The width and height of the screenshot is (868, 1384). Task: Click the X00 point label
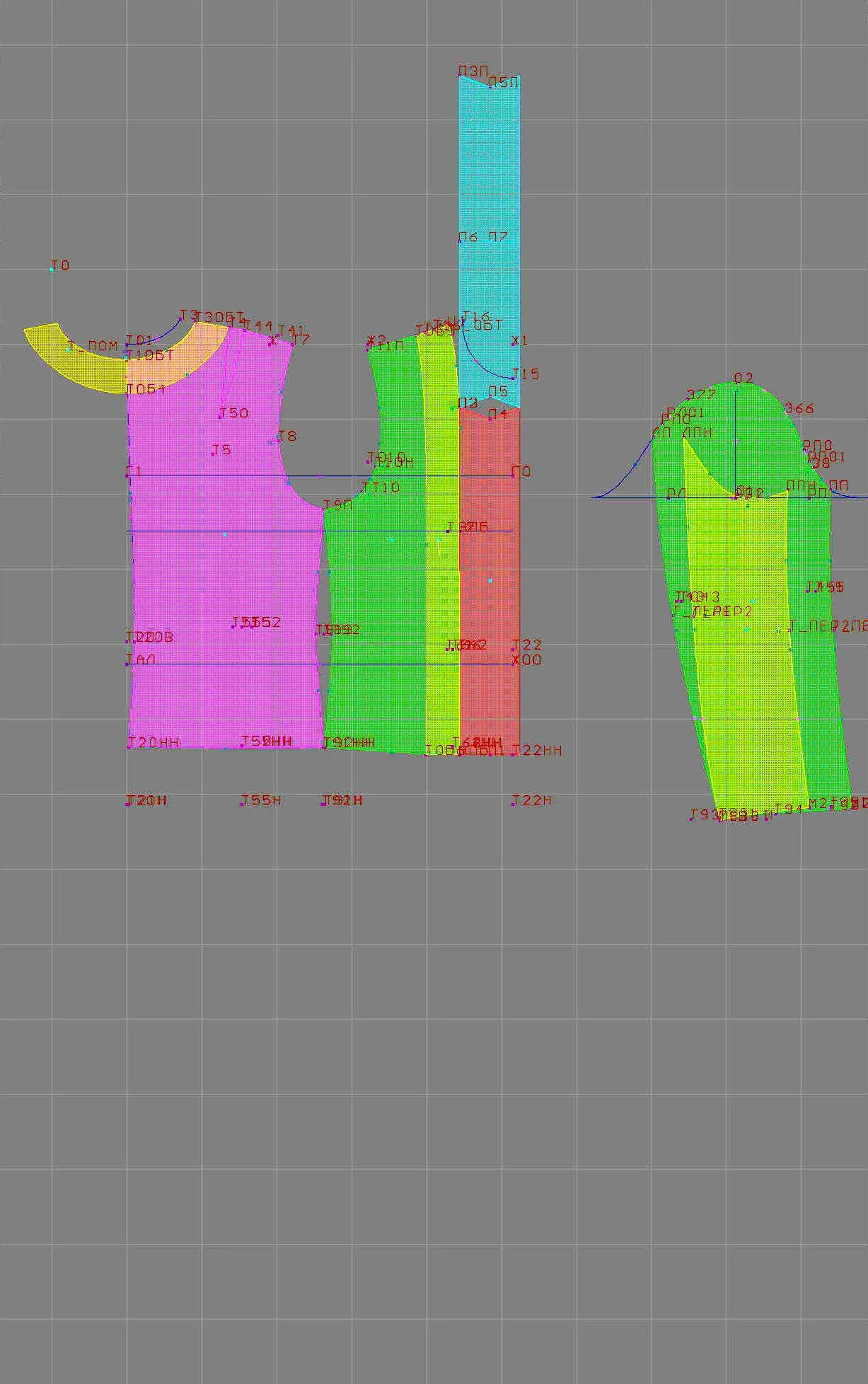coord(527,660)
